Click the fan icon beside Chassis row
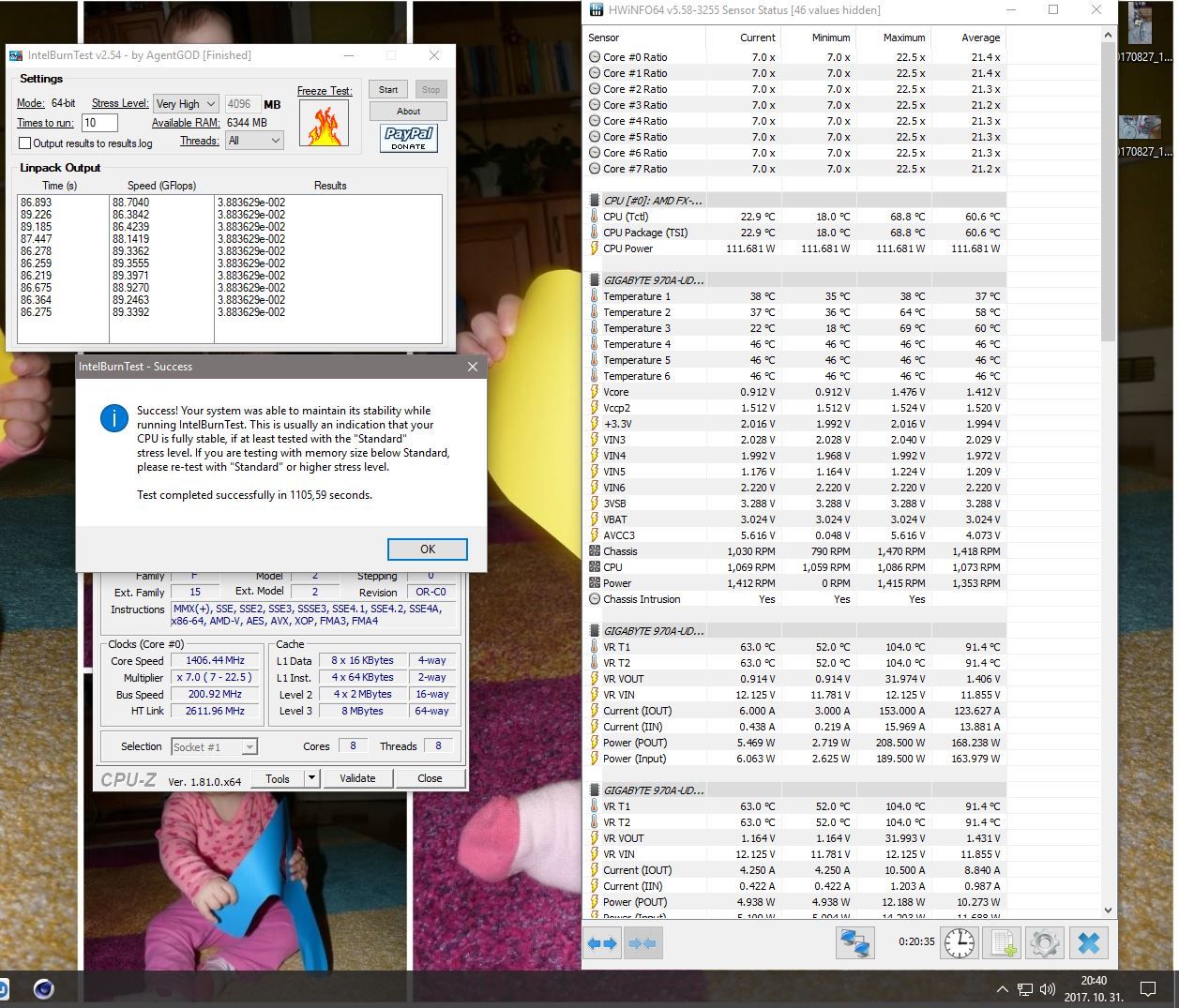The width and height of the screenshot is (1179, 1008). coord(594,551)
